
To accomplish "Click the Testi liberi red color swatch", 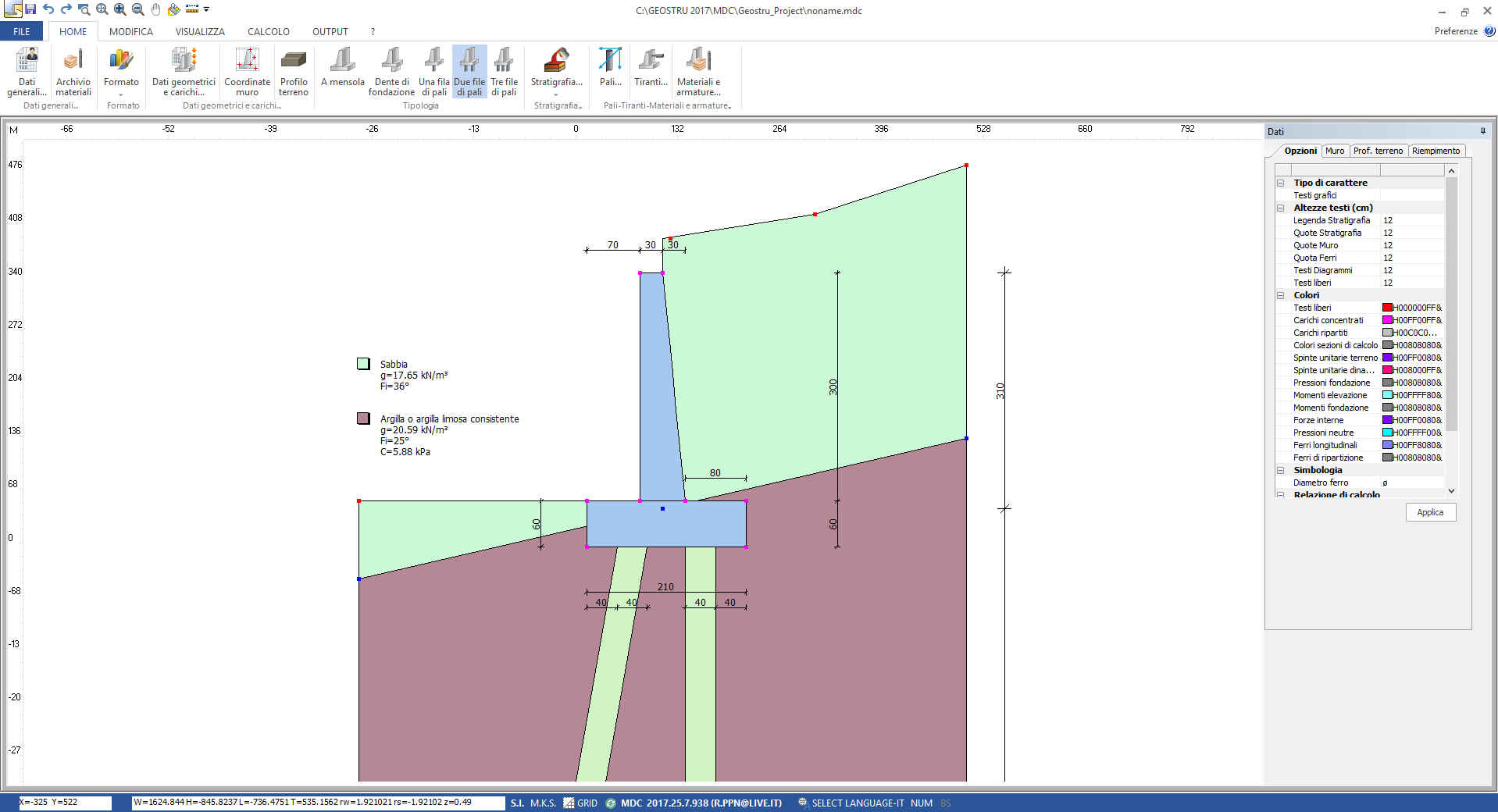I will (x=1388, y=308).
